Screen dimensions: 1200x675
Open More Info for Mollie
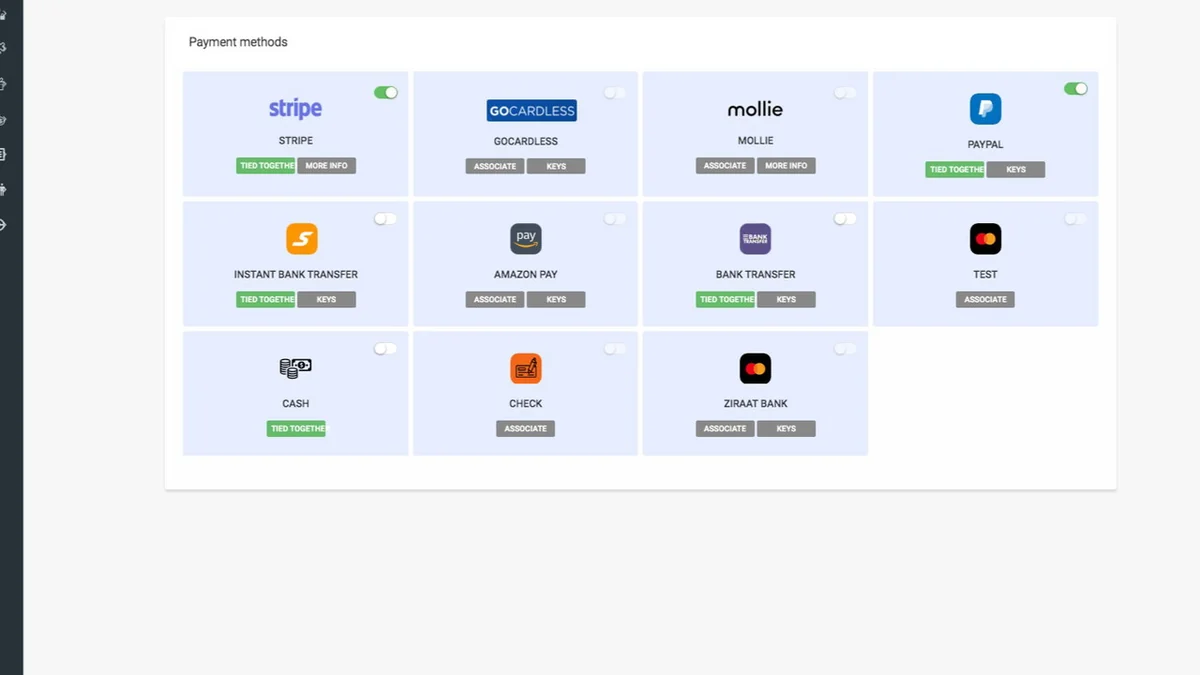click(786, 166)
